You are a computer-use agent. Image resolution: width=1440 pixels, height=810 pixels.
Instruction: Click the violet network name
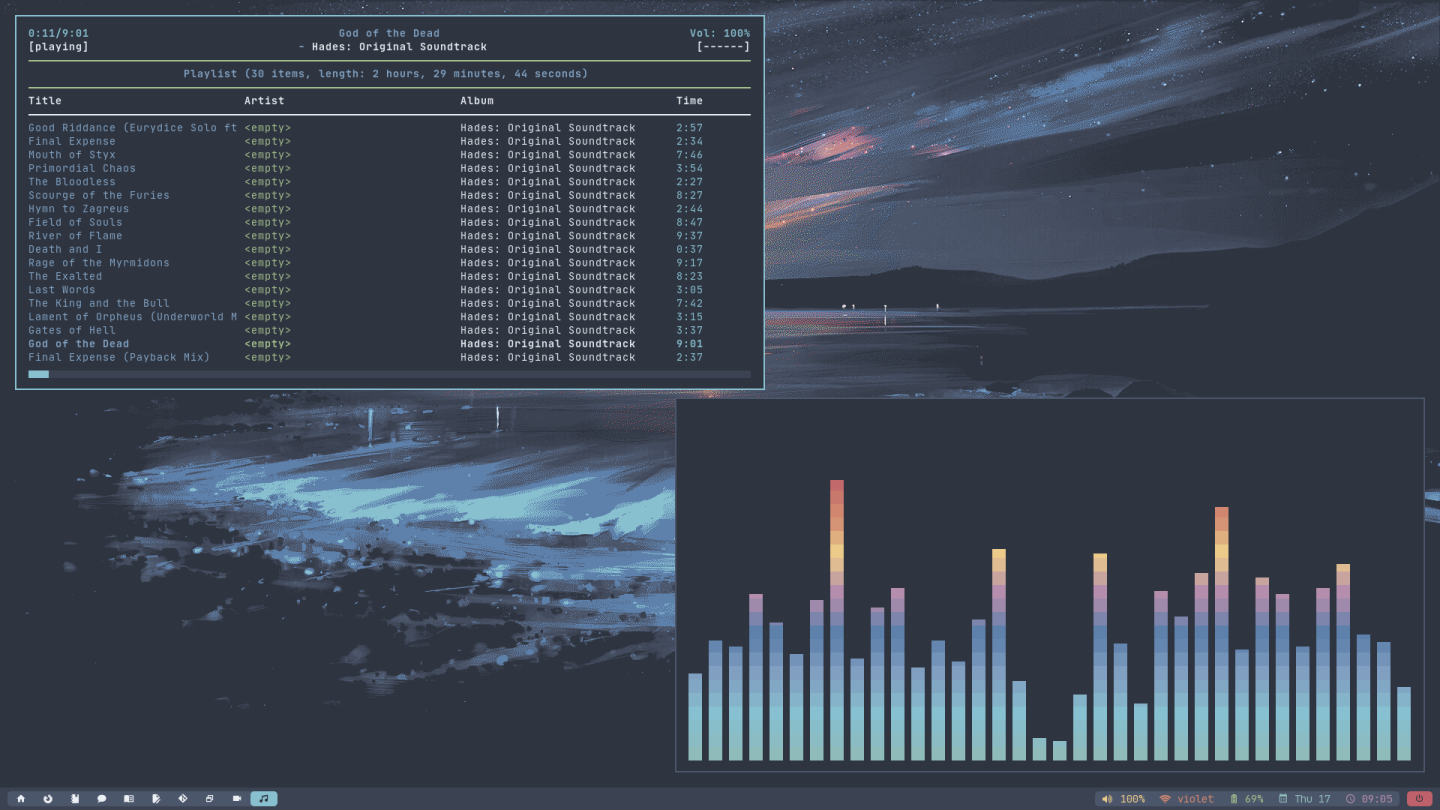[1196, 799]
